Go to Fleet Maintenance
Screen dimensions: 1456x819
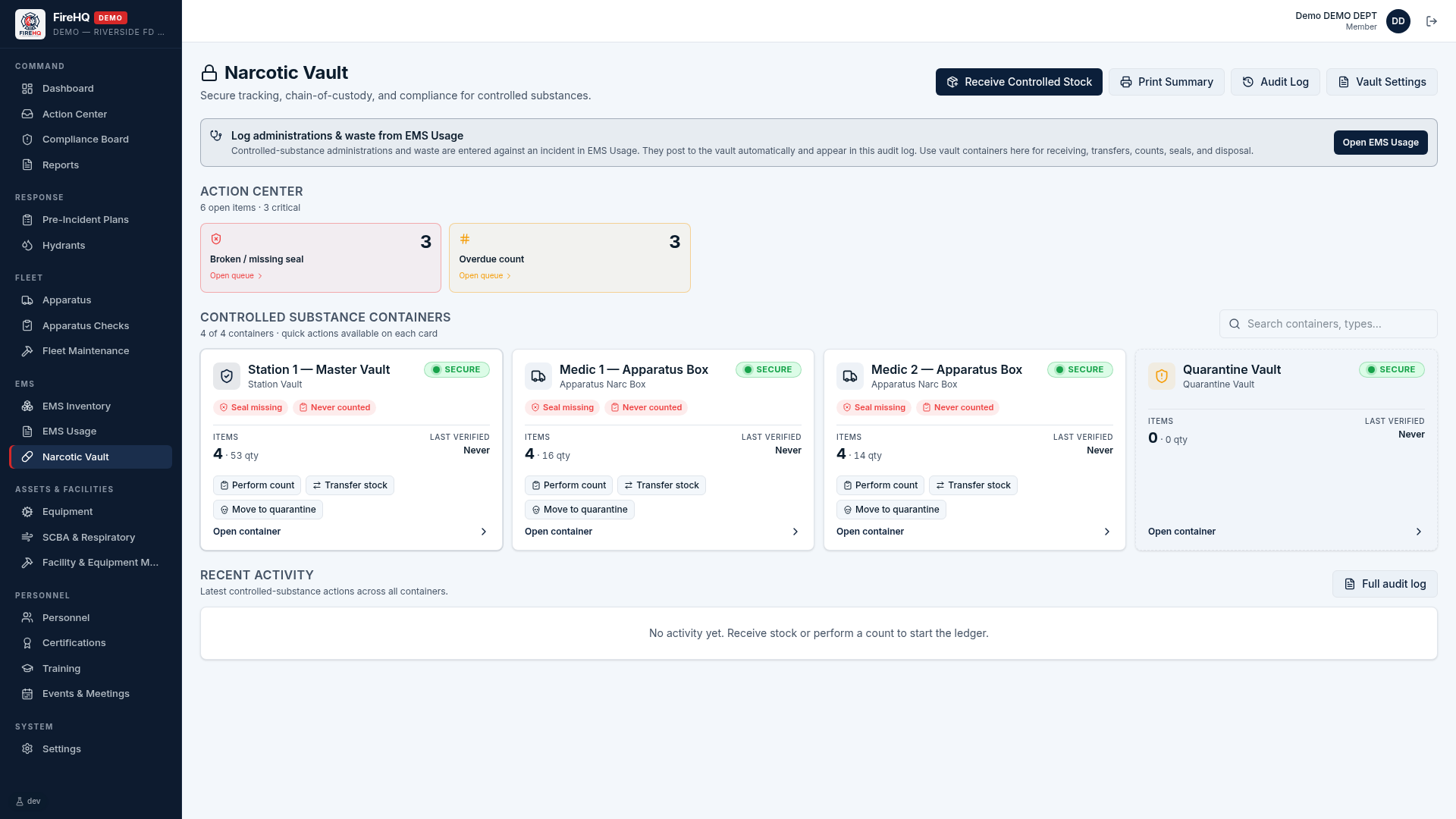91,351
